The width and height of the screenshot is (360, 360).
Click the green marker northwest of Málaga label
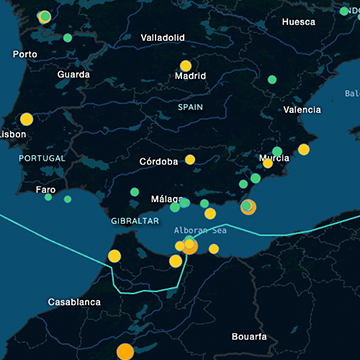(135, 192)
